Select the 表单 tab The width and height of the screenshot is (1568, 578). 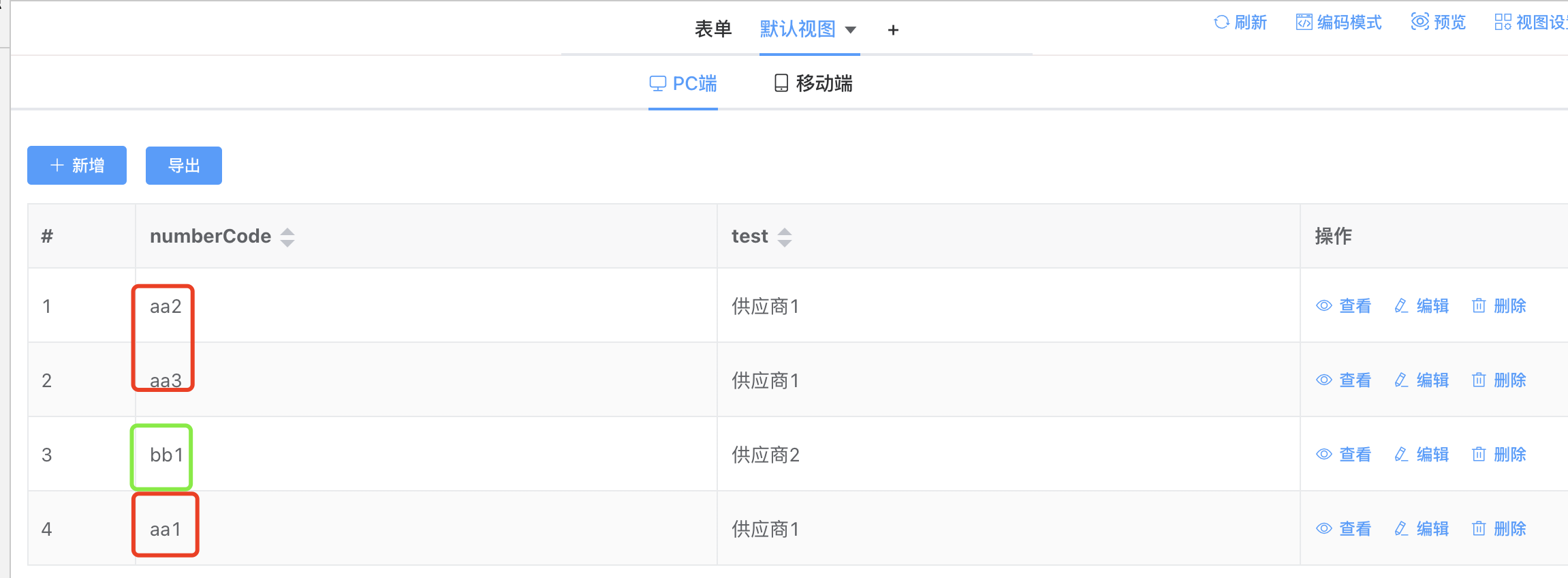pyautogui.click(x=712, y=29)
